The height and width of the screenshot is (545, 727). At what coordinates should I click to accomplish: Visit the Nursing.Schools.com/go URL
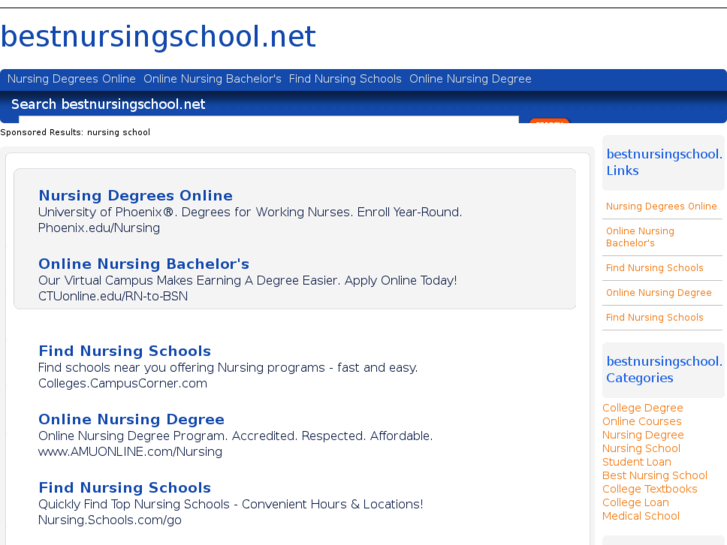pos(109,519)
